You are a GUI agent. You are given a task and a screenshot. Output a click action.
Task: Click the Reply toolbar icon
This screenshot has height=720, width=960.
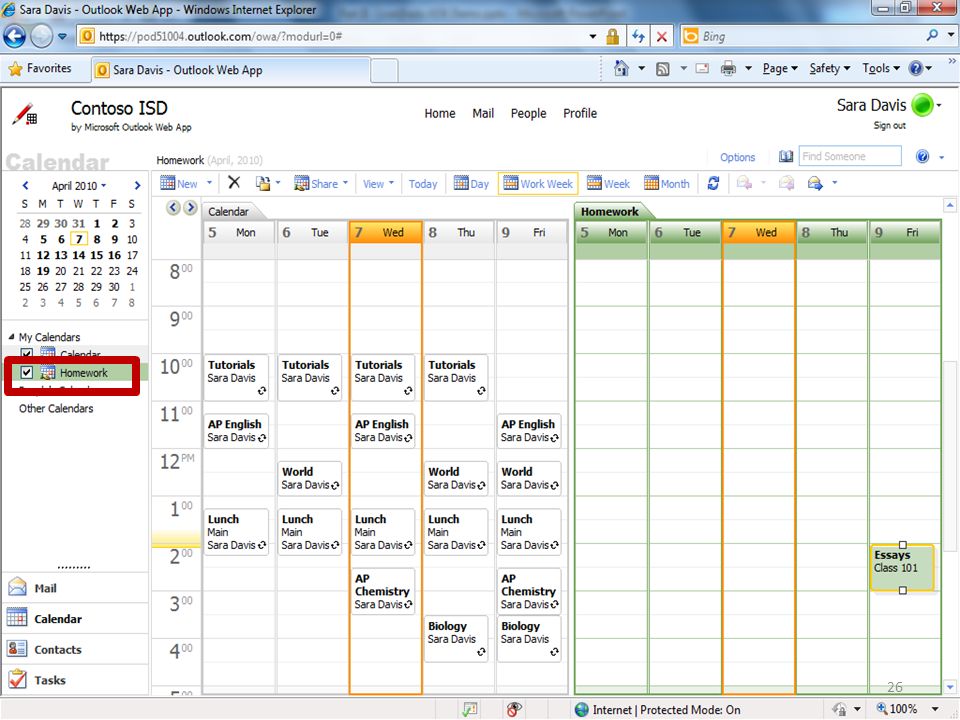pos(744,183)
